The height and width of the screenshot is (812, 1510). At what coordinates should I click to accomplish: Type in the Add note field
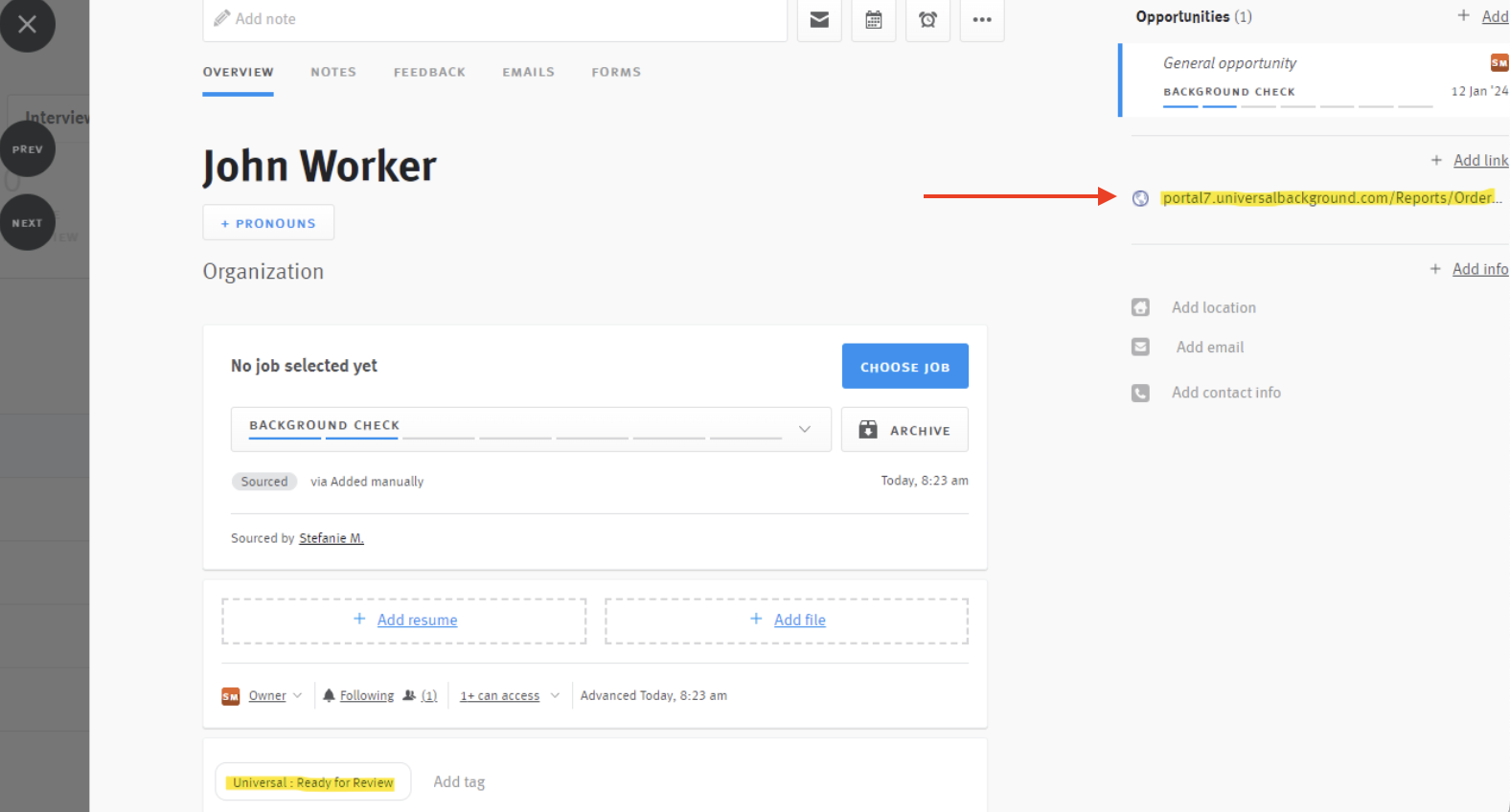coord(494,19)
